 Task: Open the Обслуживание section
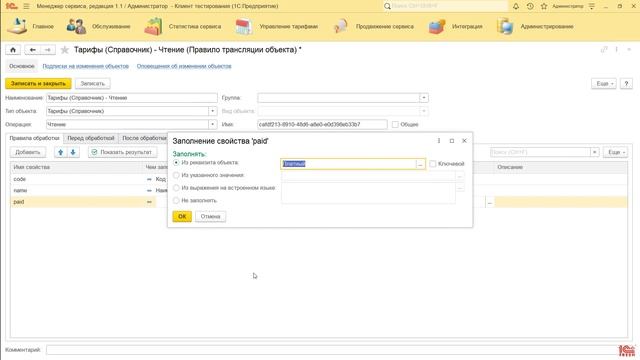point(98,26)
